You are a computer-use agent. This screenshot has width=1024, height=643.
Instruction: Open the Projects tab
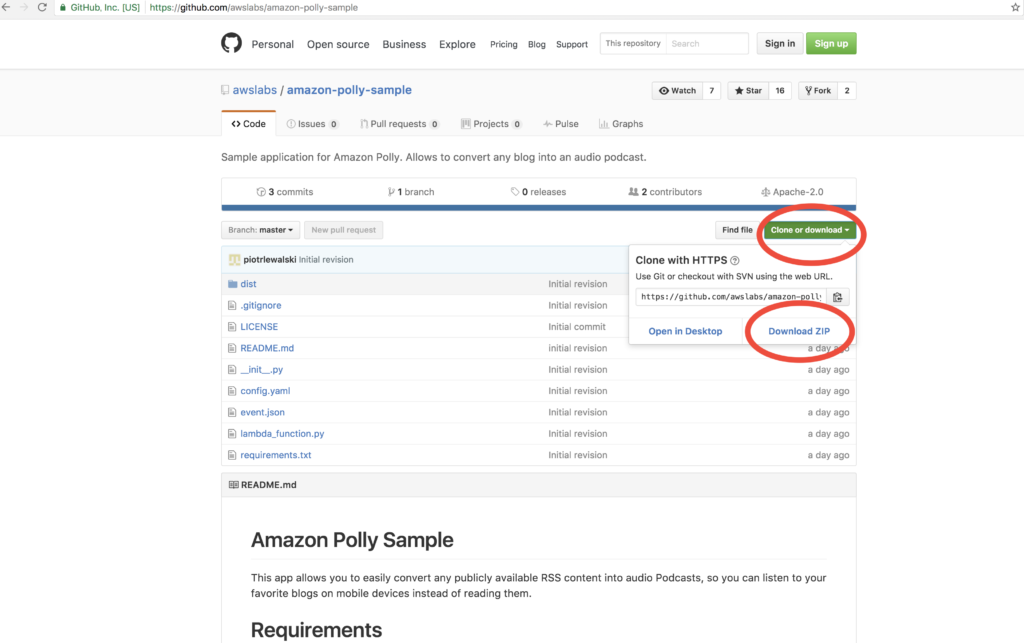pos(491,124)
